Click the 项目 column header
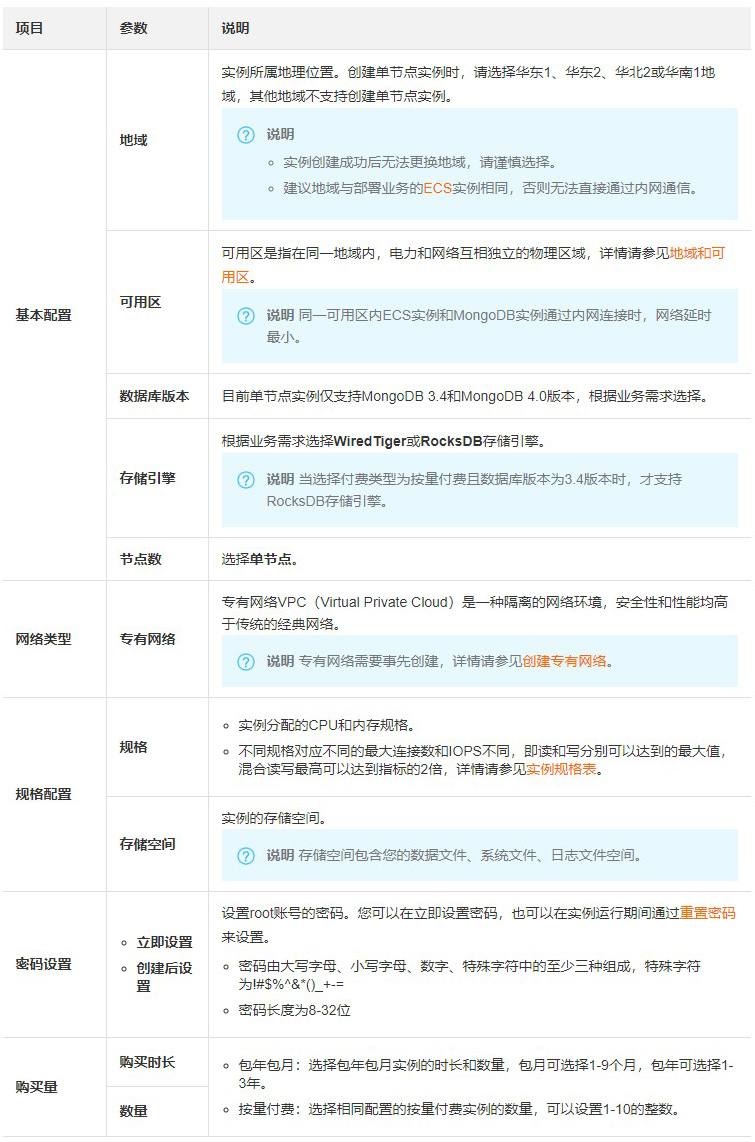The height and width of the screenshot is (1142, 755). 30,28
